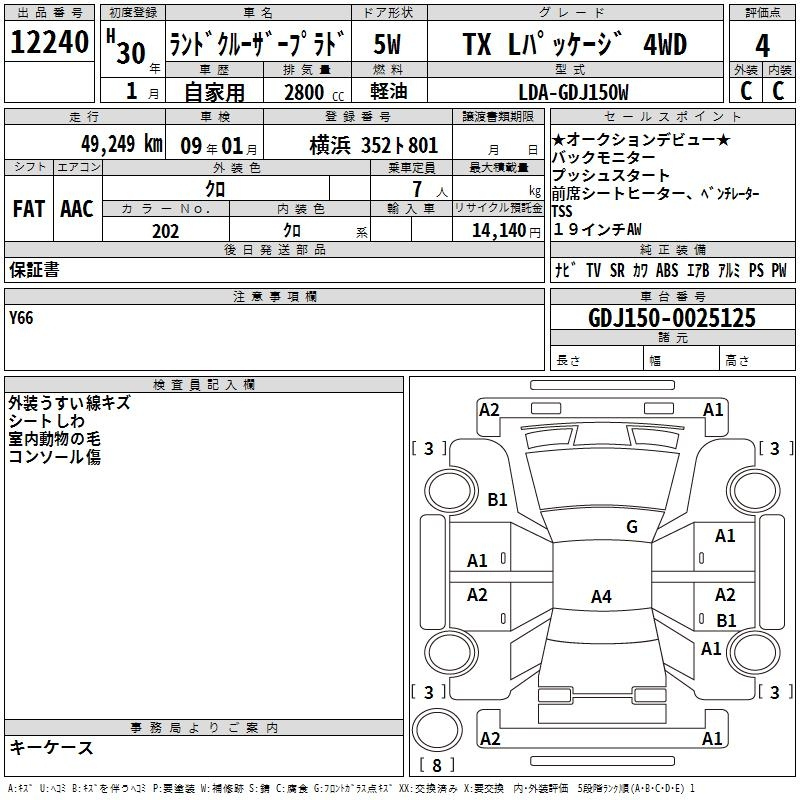The image size is (800, 800).
Task: Click registration number 横浜 352ト801
Action: coord(373,146)
